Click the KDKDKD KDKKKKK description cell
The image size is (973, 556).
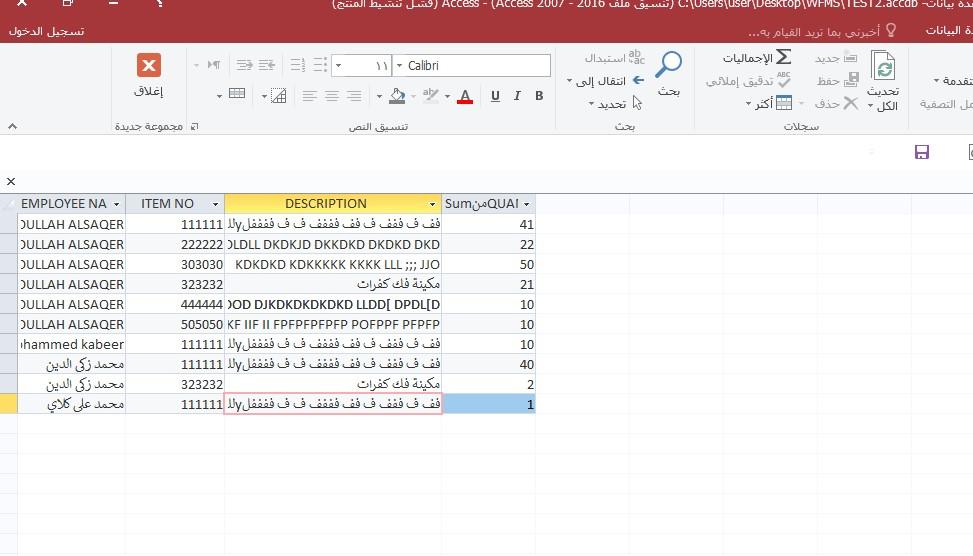(x=333, y=264)
